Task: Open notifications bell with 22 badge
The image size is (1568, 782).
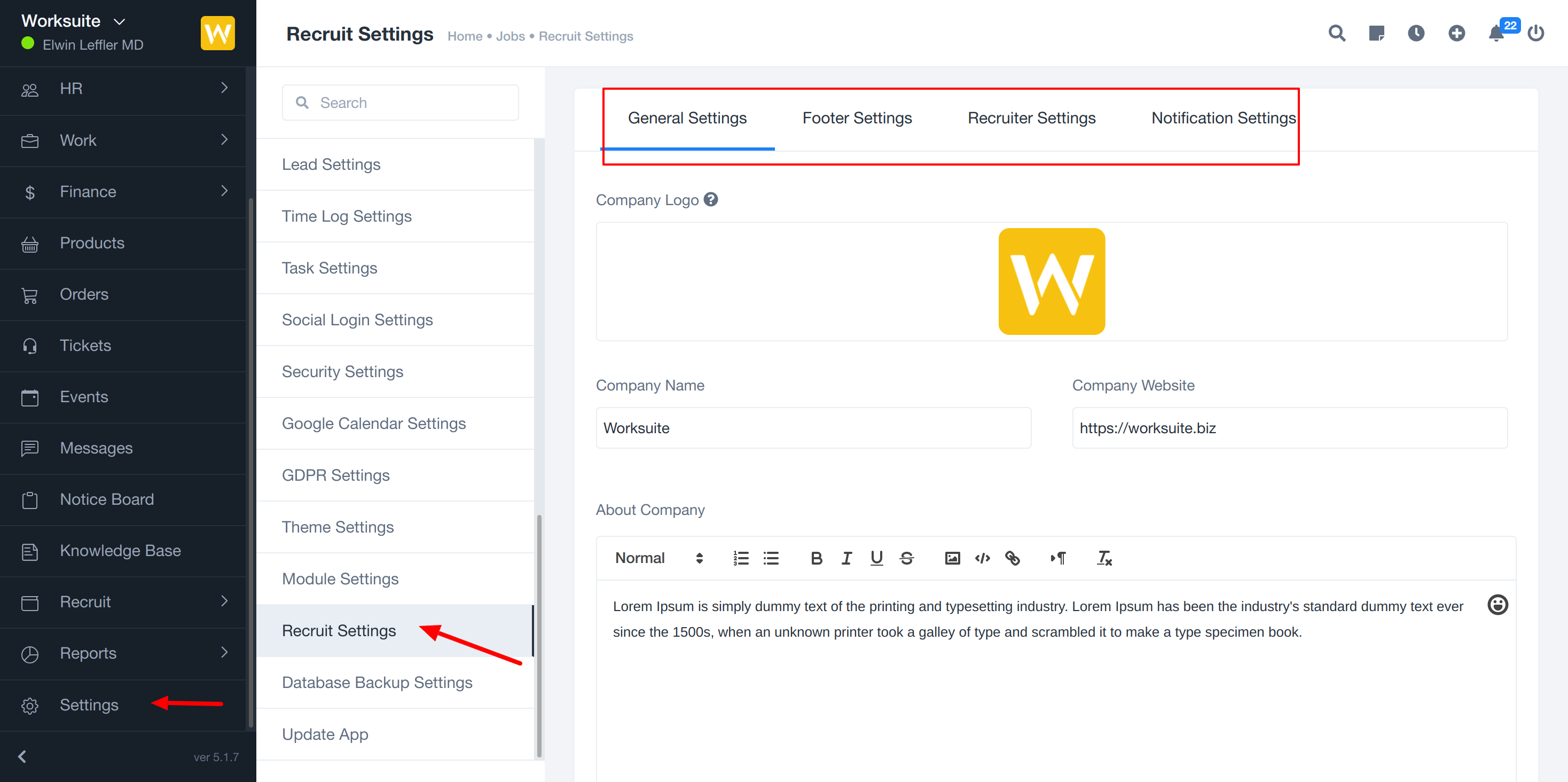Action: [x=1496, y=33]
